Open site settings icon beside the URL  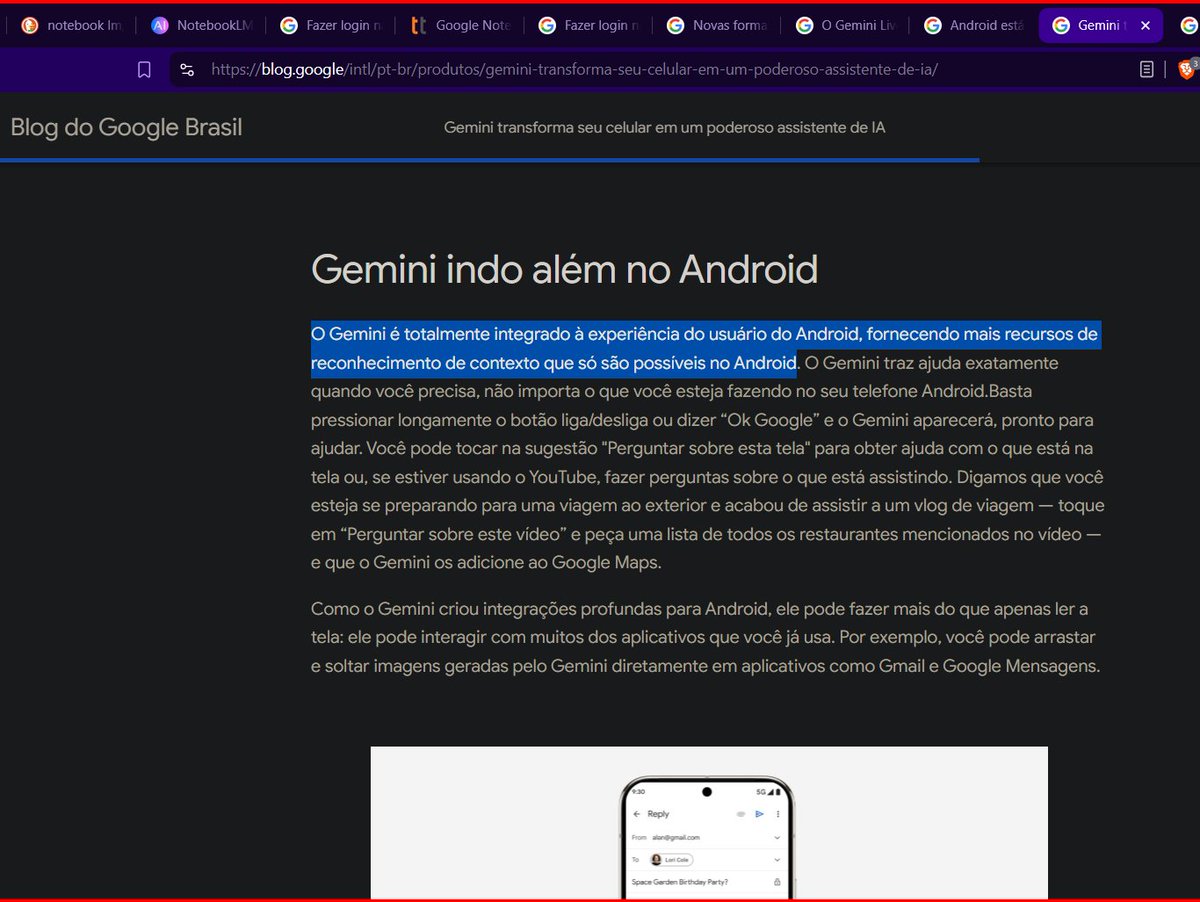tap(186, 69)
